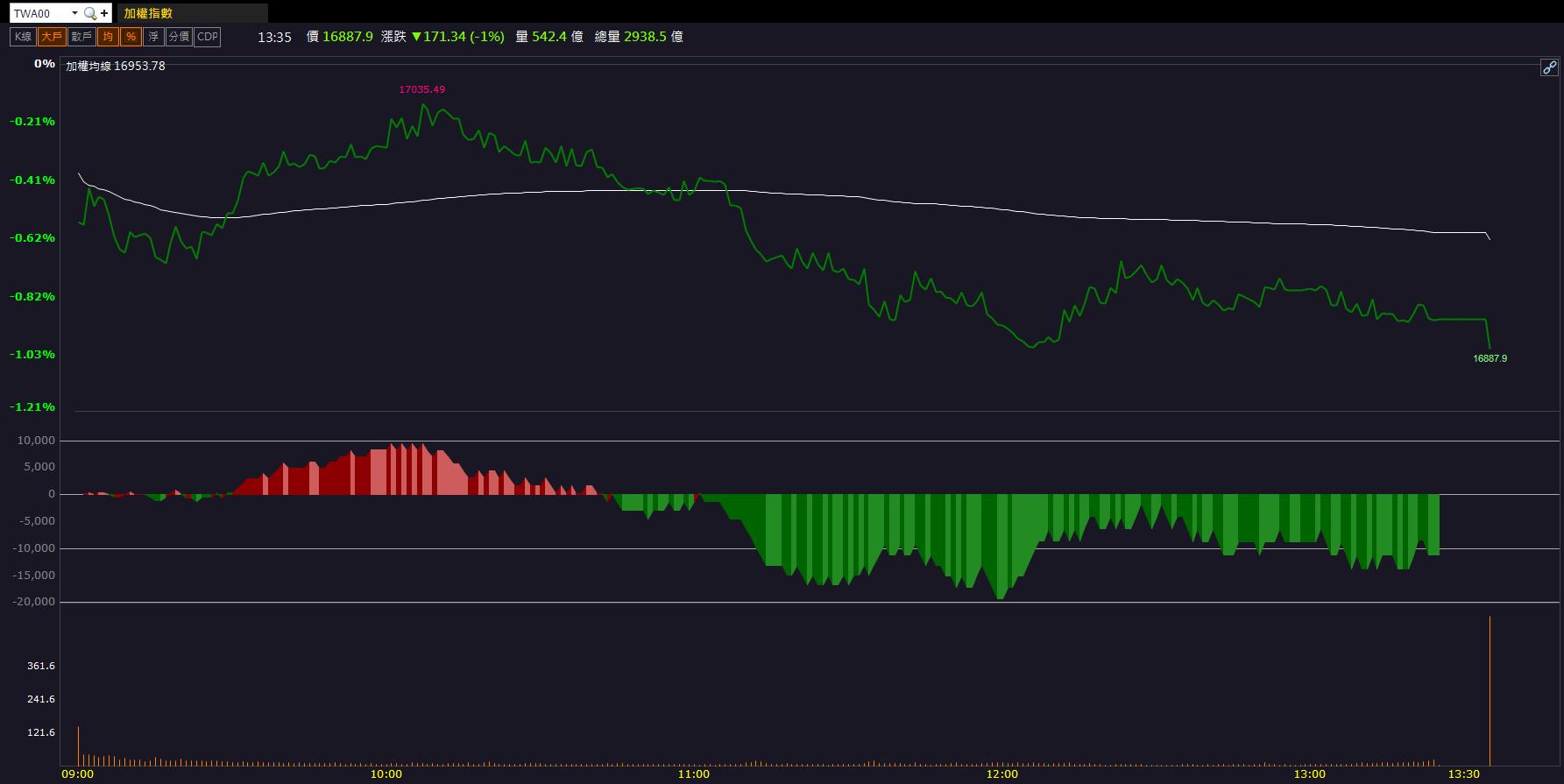The height and width of the screenshot is (784, 1564).
Task: Select the 分價 price distribution button
Action: (x=179, y=37)
